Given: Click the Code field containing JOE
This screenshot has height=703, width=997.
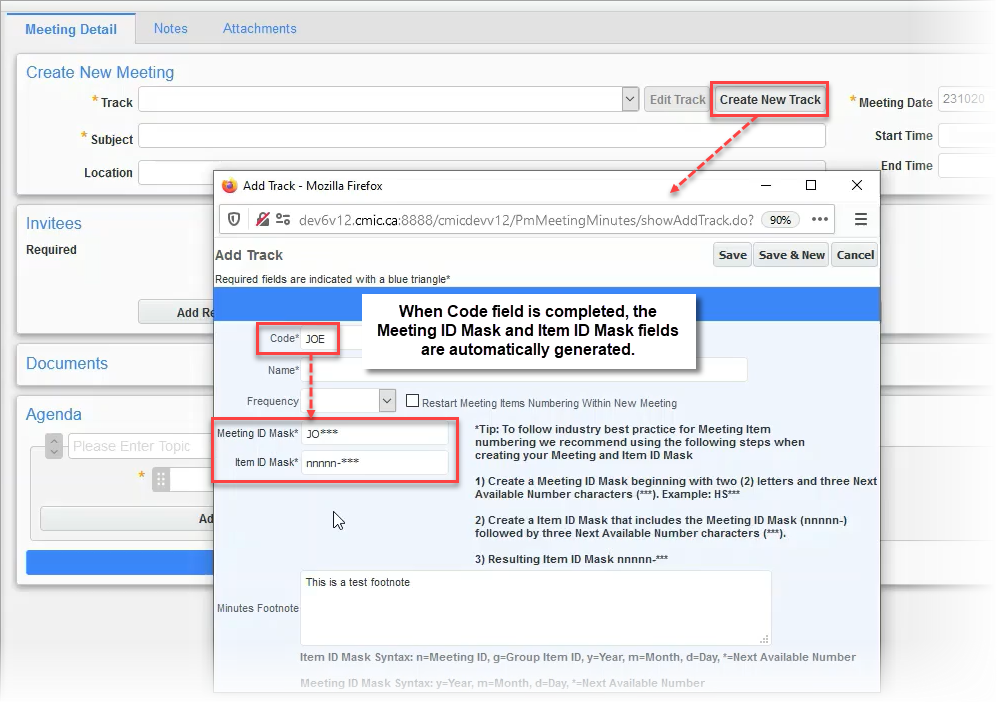Looking at the screenshot, I should click(320, 339).
